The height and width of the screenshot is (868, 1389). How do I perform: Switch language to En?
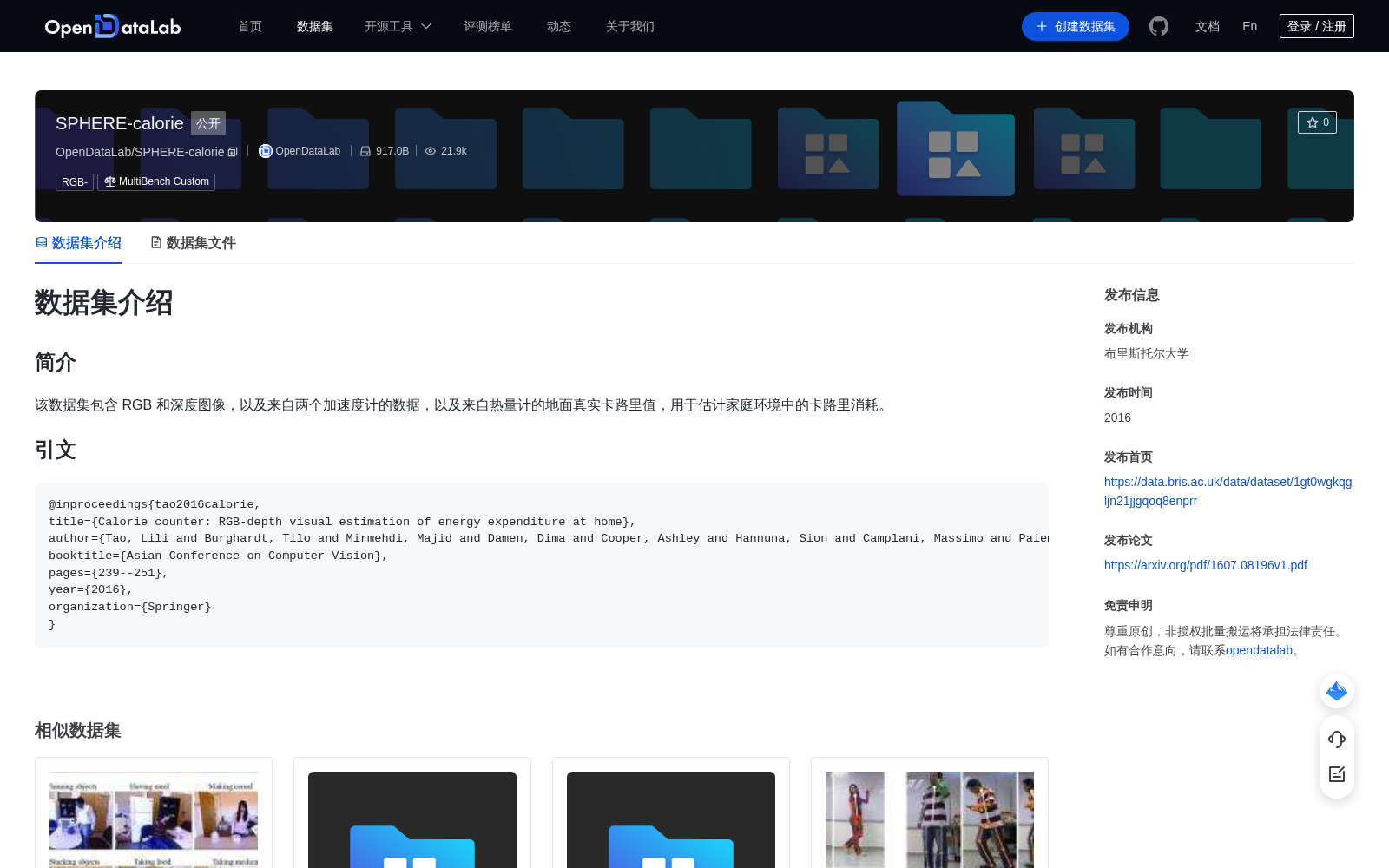1250,26
